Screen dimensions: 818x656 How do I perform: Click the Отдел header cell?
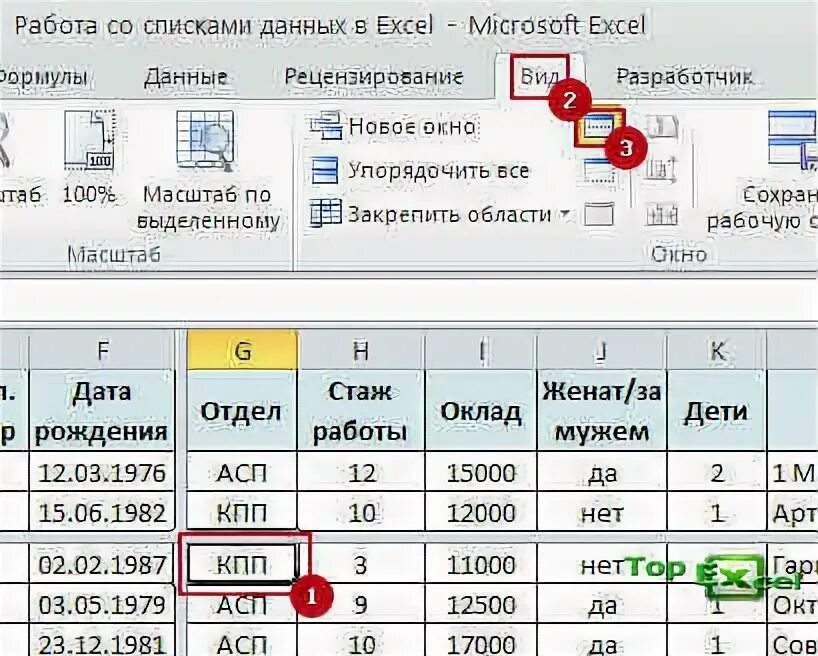coord(242,411)
